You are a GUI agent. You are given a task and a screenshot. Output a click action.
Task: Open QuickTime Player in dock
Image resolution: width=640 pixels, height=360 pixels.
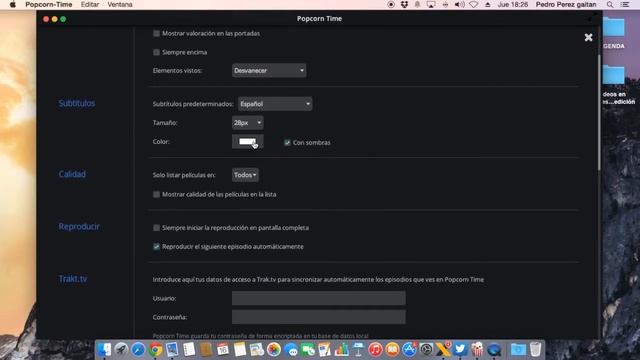click(x=494, y=350)
